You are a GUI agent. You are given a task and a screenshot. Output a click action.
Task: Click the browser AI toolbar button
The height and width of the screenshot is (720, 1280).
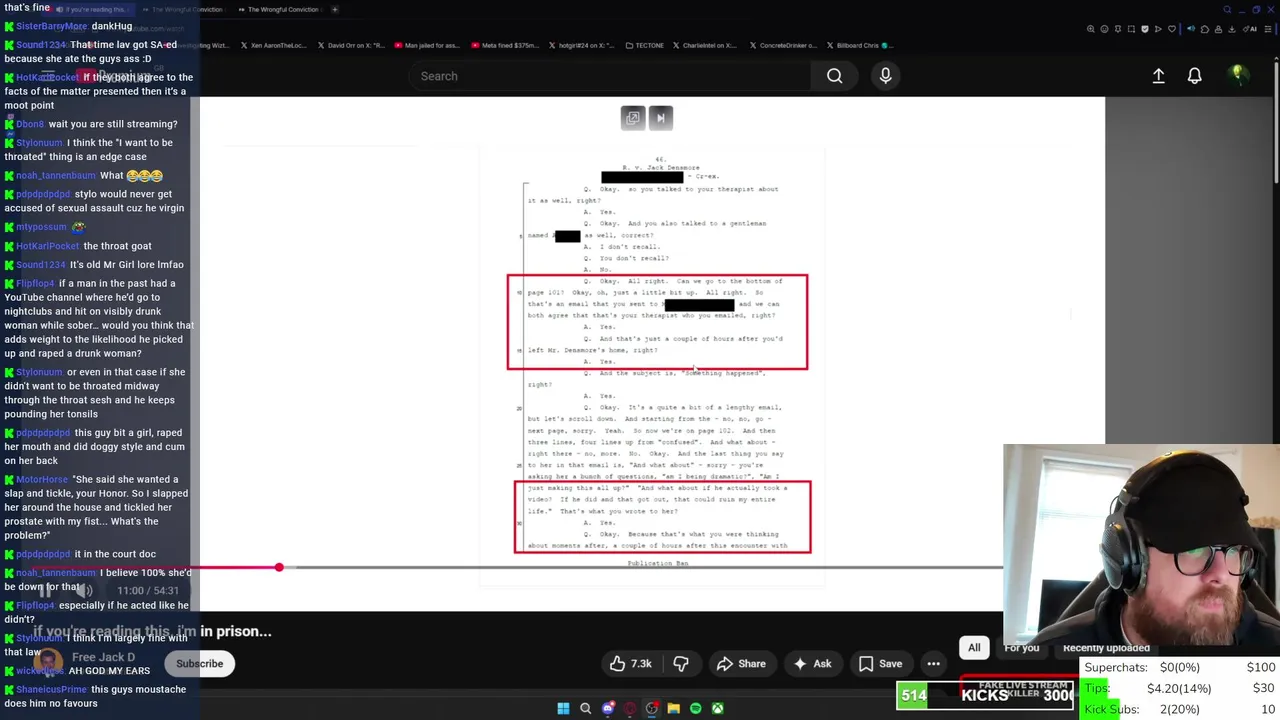pyautogui.click(x=1251, y=29)
